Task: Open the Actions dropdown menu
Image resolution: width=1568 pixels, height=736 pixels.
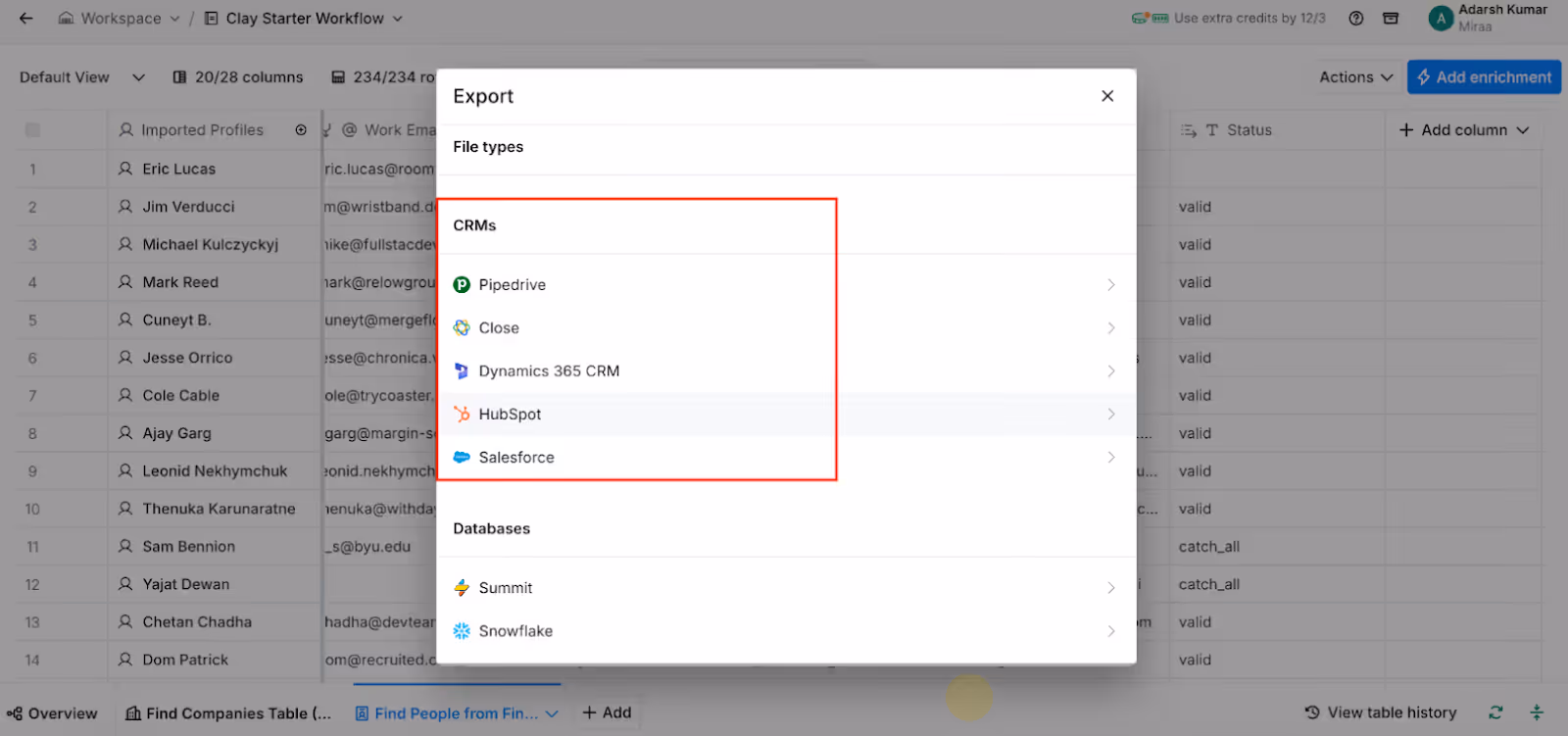Action: [1356, 77]
